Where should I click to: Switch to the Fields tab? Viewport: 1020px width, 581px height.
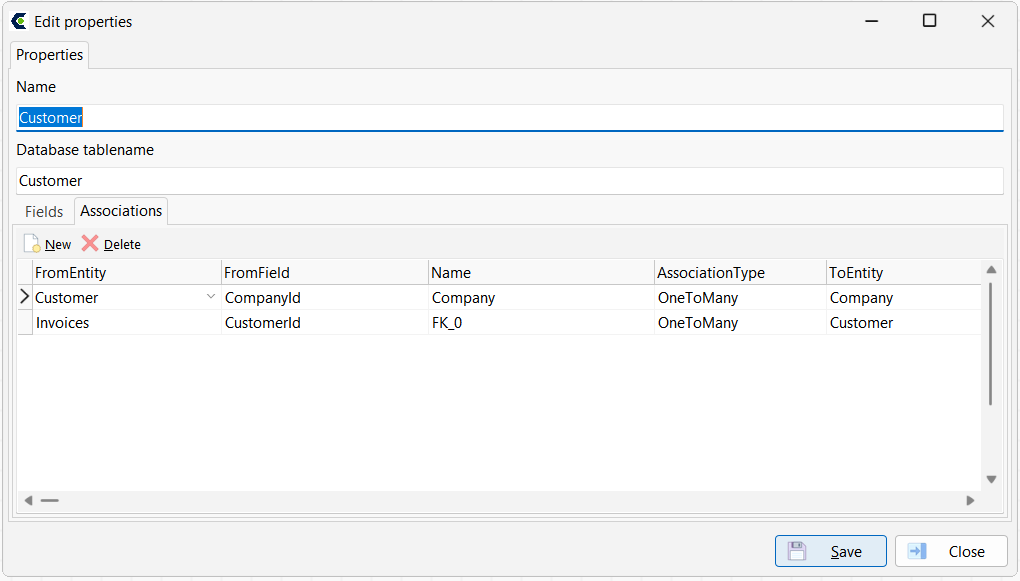click(x=44, y=211)
